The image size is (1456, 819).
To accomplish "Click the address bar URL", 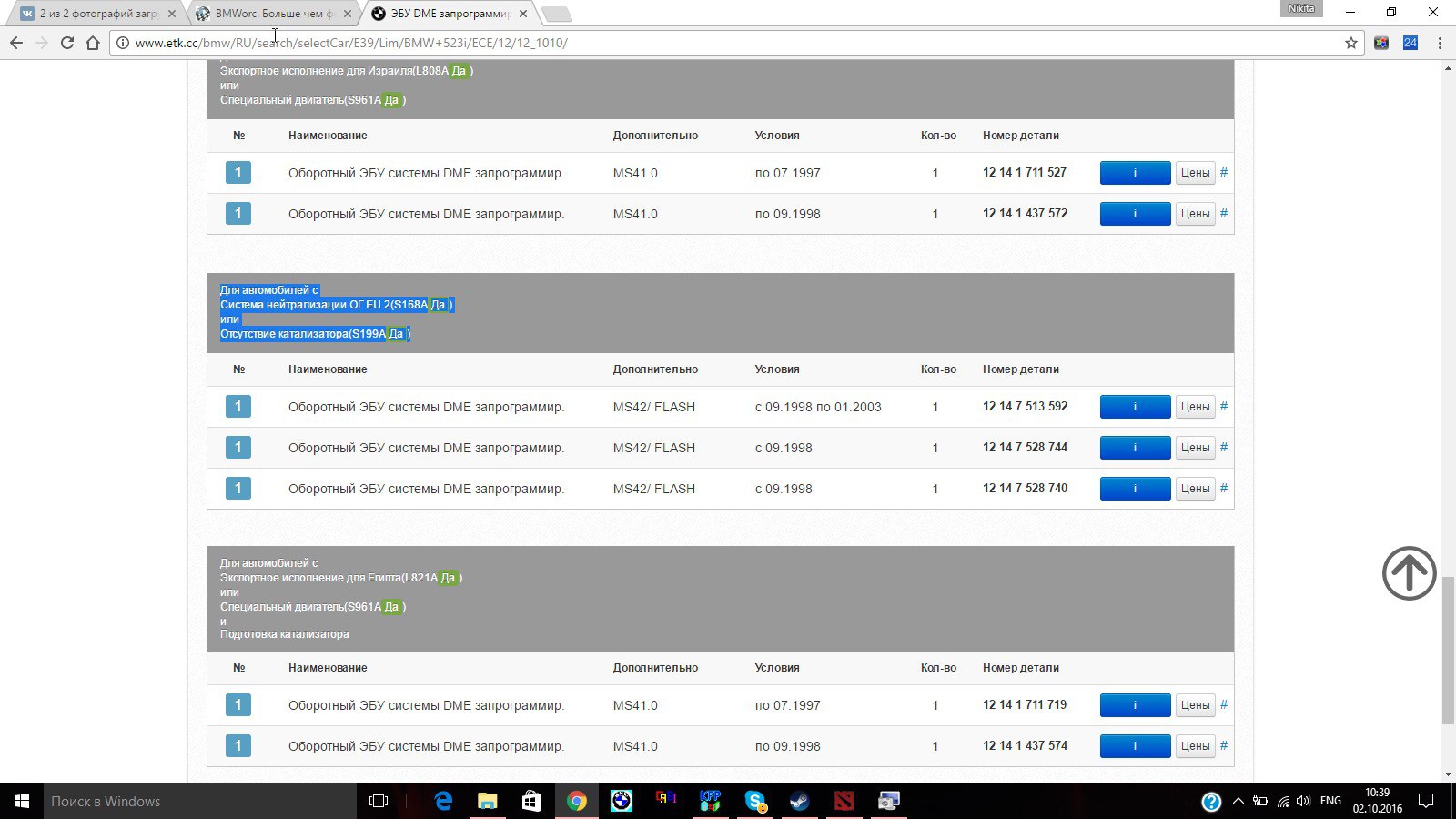I will click(351, 43).
